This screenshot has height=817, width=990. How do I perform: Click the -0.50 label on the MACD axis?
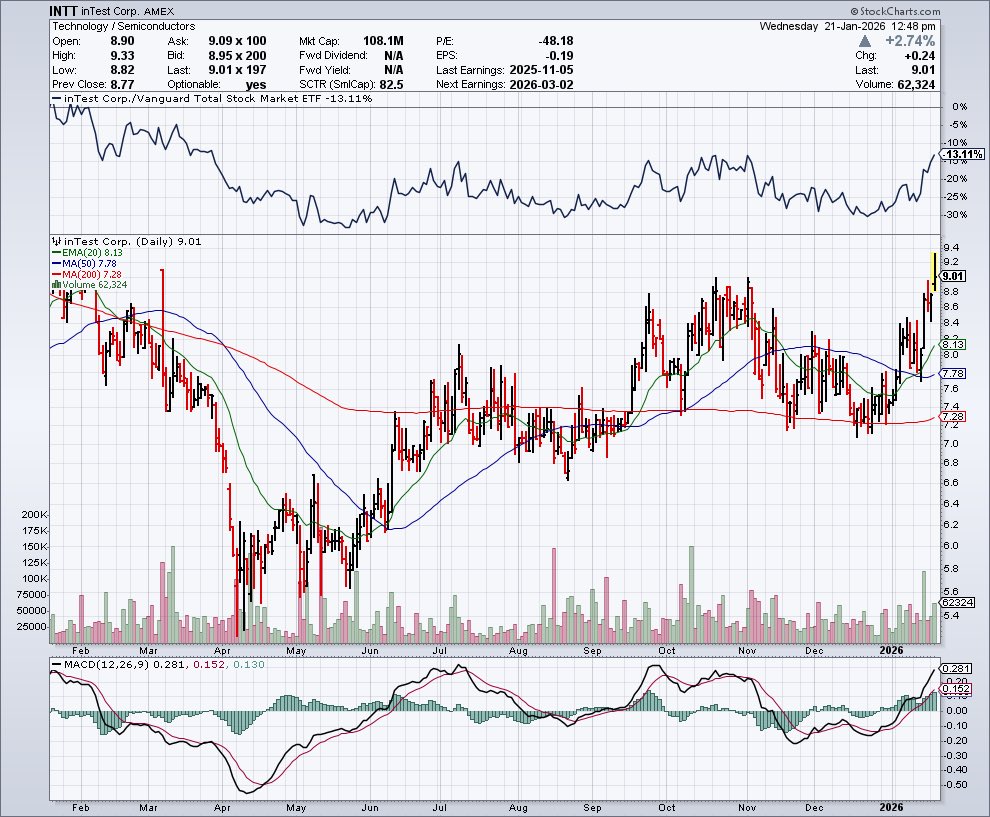[x=956, y=785]
